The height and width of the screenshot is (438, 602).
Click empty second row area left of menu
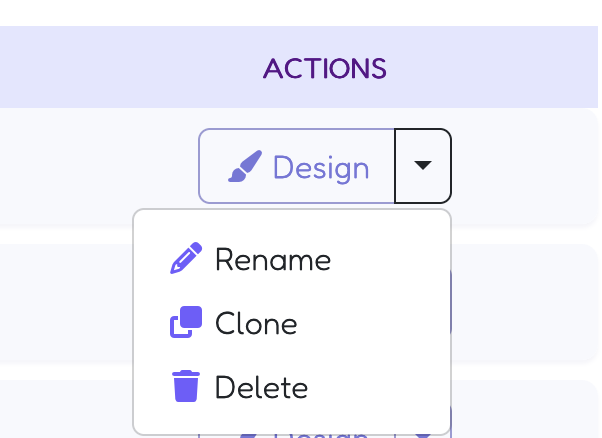[66, 303]
